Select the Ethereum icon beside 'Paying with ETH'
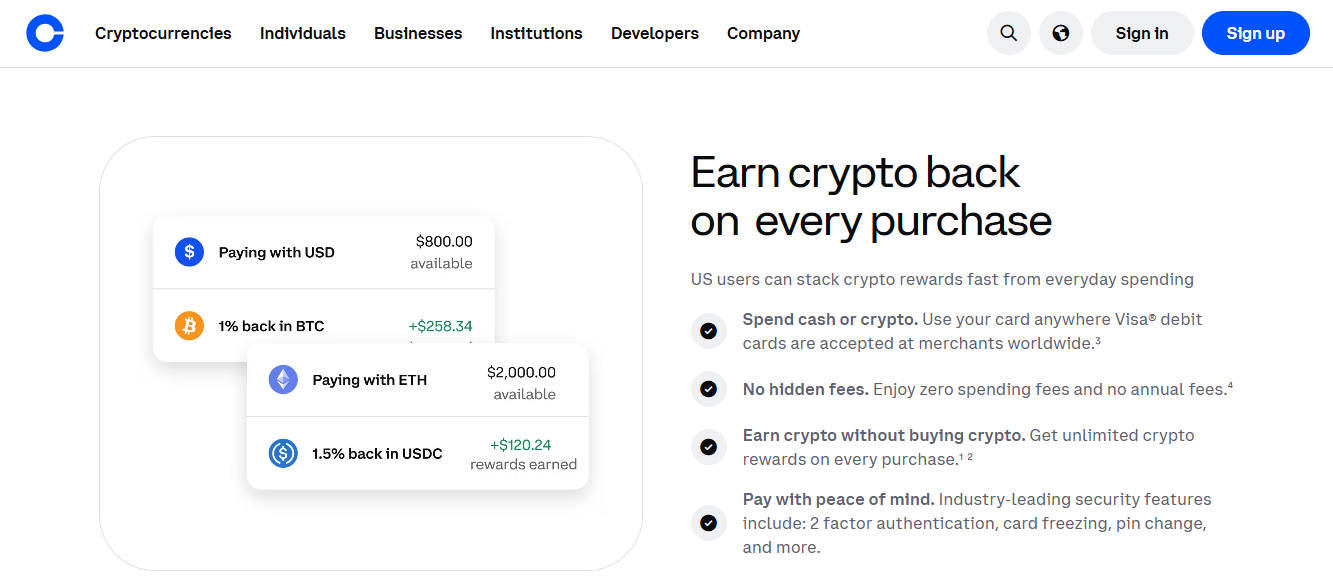The image size is (1333, 586). (283, 380)
